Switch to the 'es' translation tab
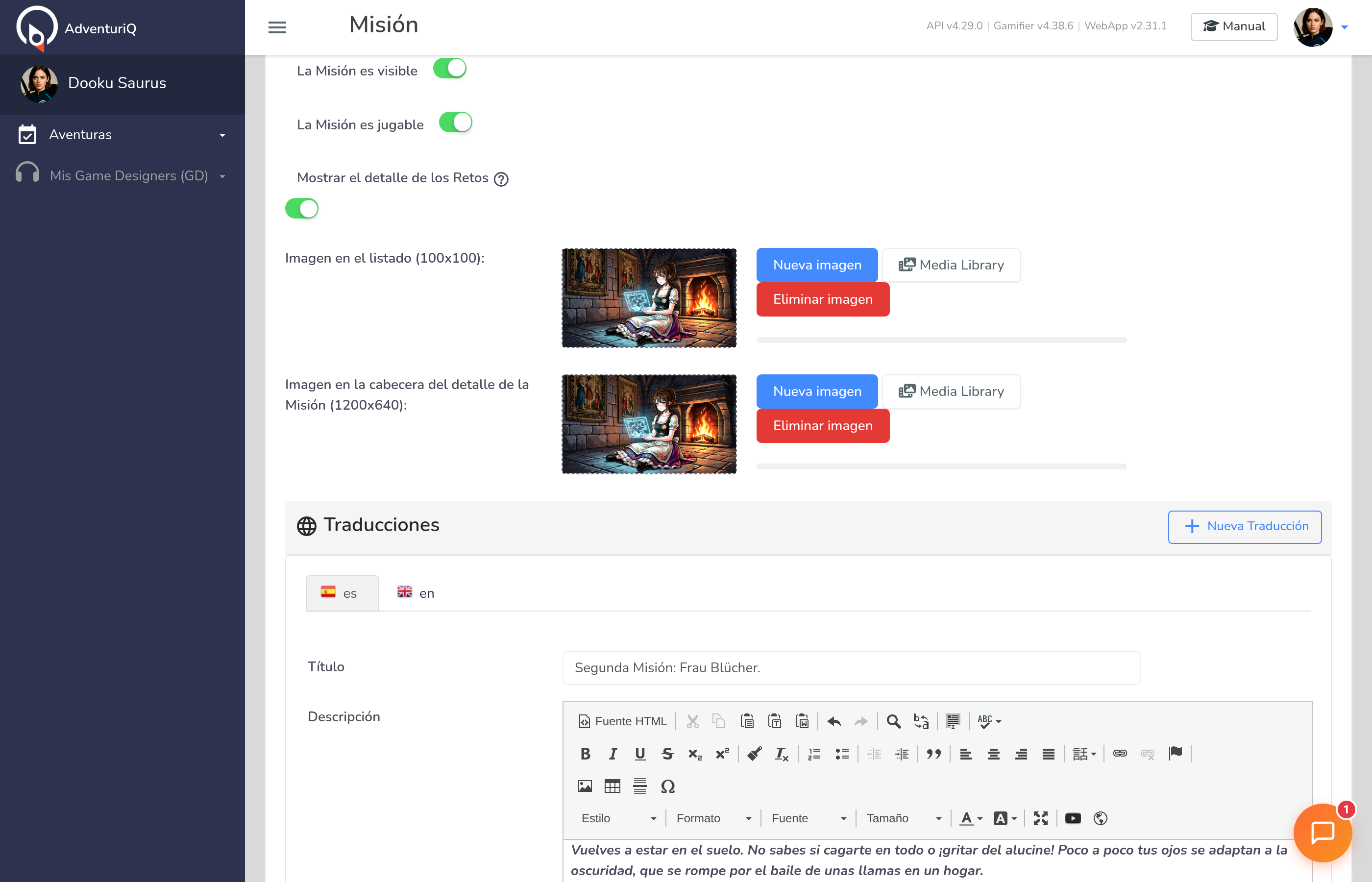 click(342, 593)
